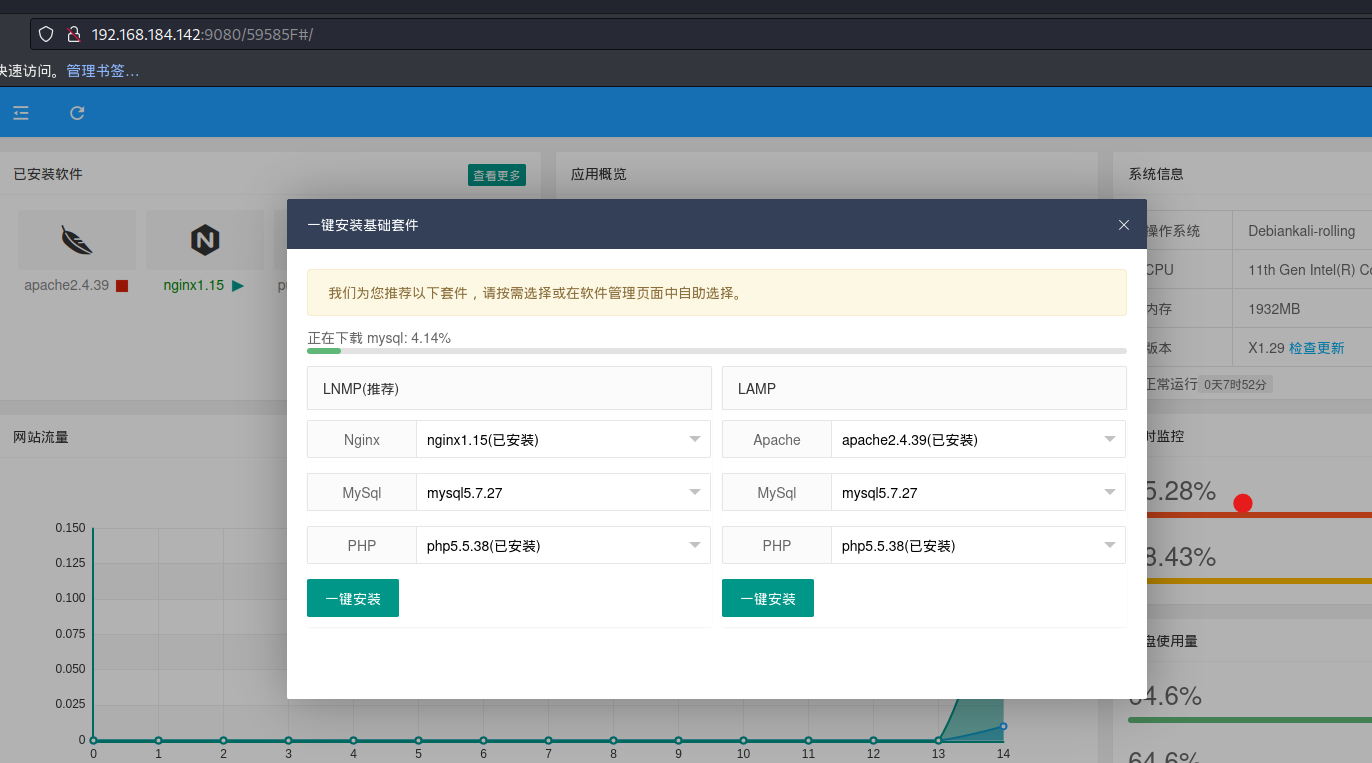Click the mysql download progress bar
Image resolution: width=1372 pixels, height=763 pixels.
click(716, 351)
